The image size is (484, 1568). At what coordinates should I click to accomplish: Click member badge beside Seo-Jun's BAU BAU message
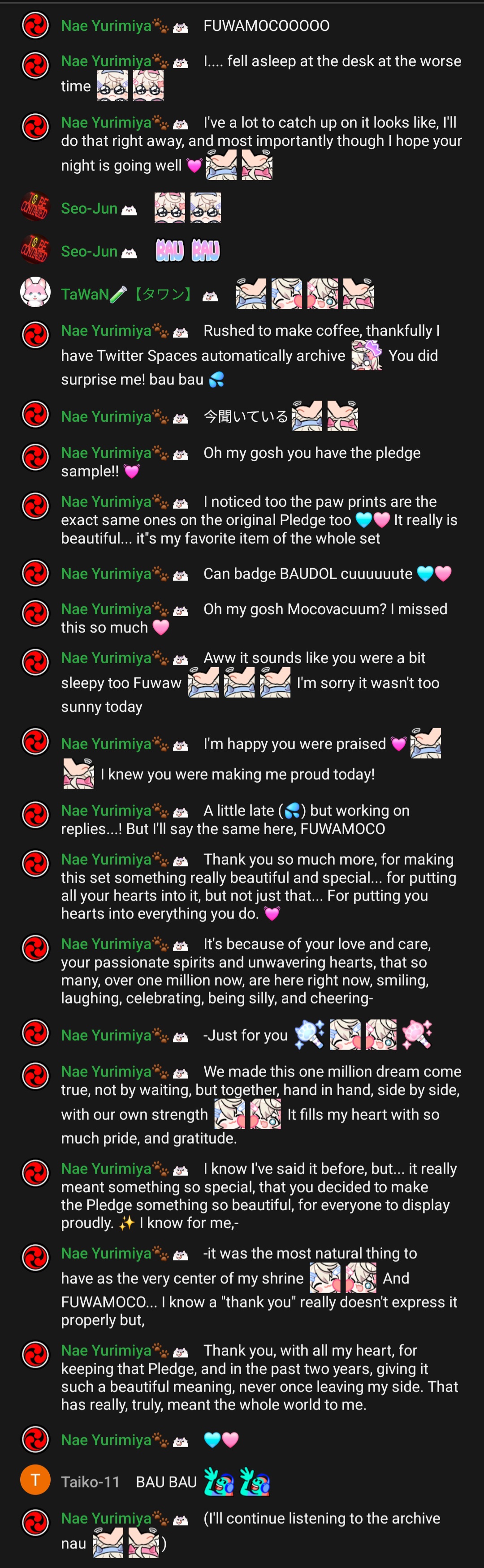[129, 253]
